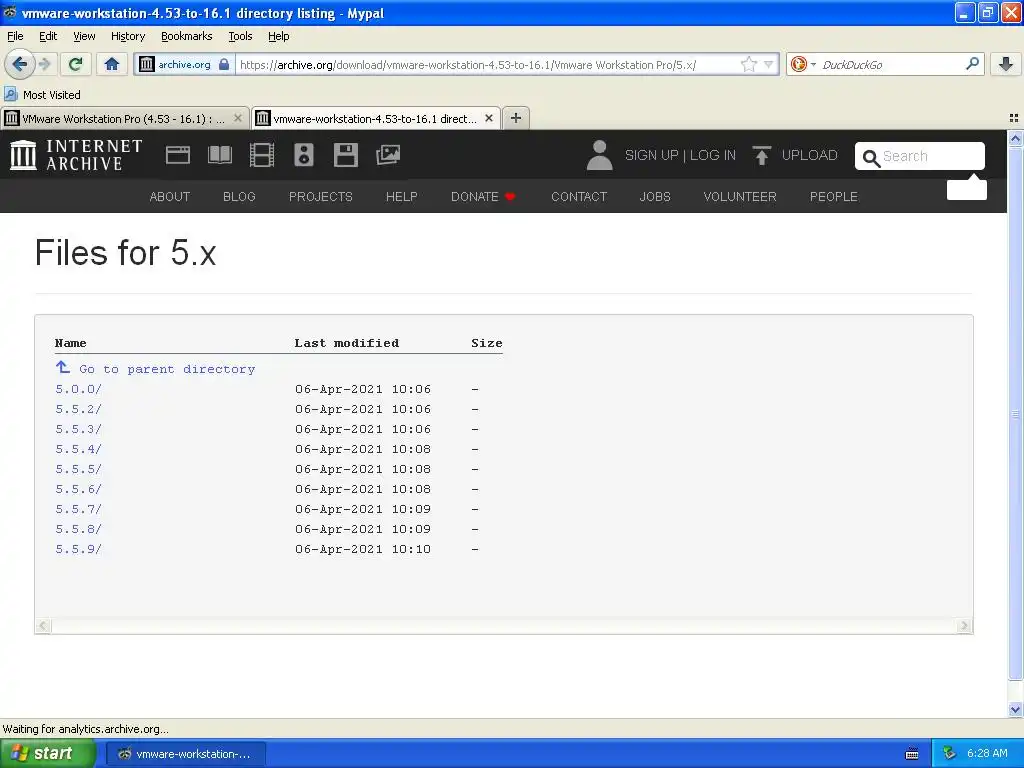The image size is (1024, 768).
Task: Click vmware-workstation taskbar button
Action: coord(185,754)
